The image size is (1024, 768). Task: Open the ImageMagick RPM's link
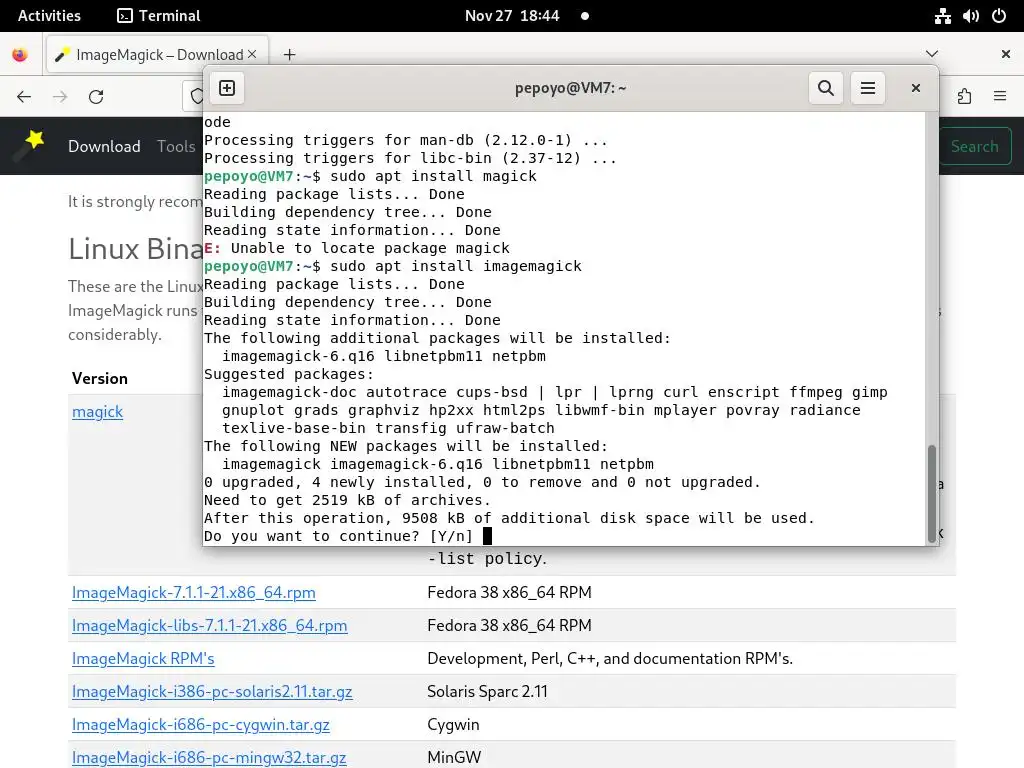(143, 658)
